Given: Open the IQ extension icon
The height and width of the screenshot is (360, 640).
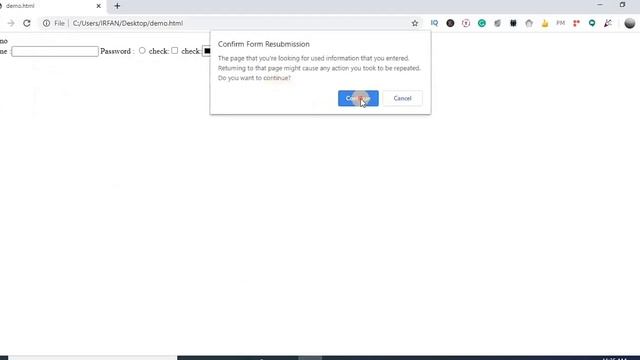Looking at the screenshot, I should tap(434, 23).
